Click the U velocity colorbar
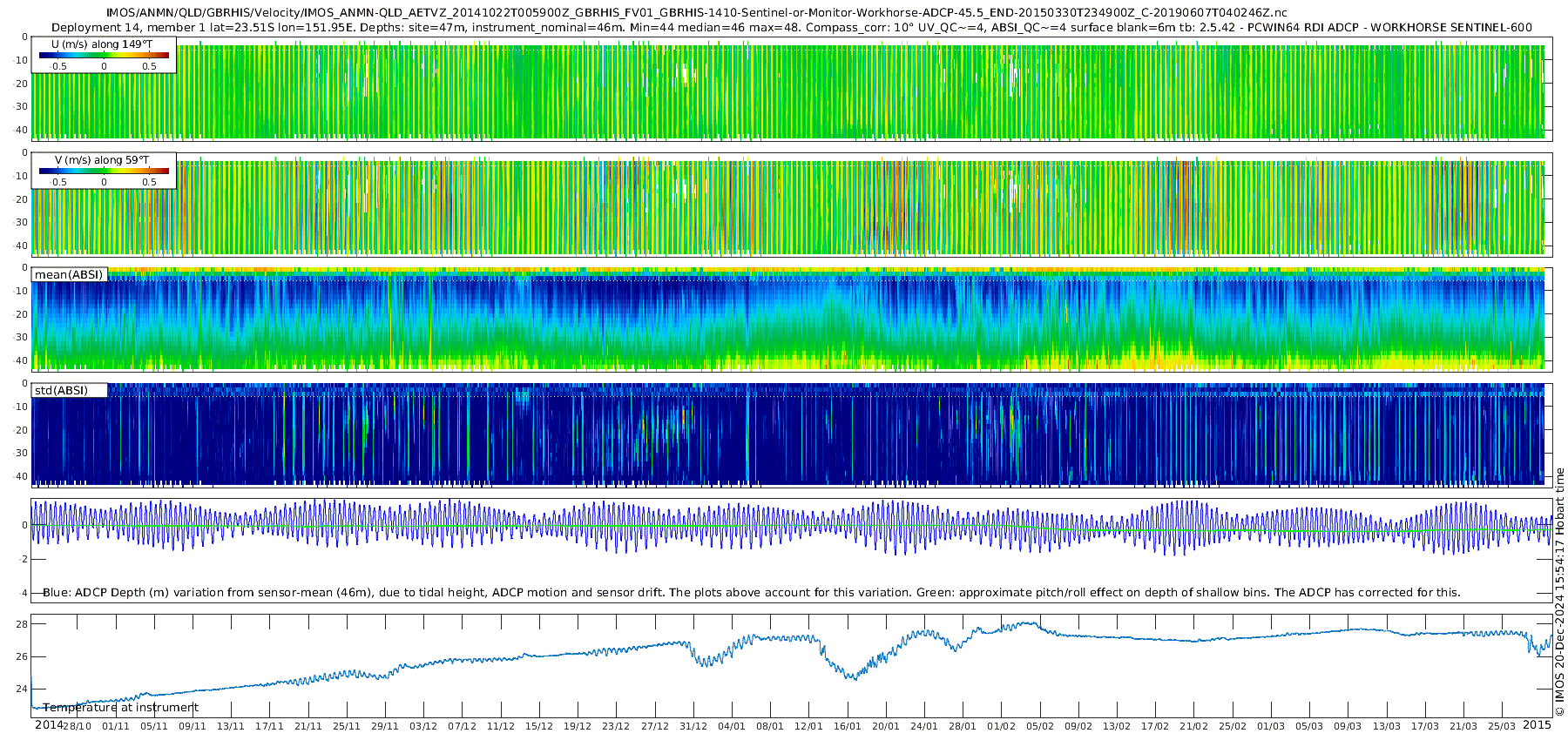Image resolution: width=1568 pixels, height=740 pixels. (104, 55)
